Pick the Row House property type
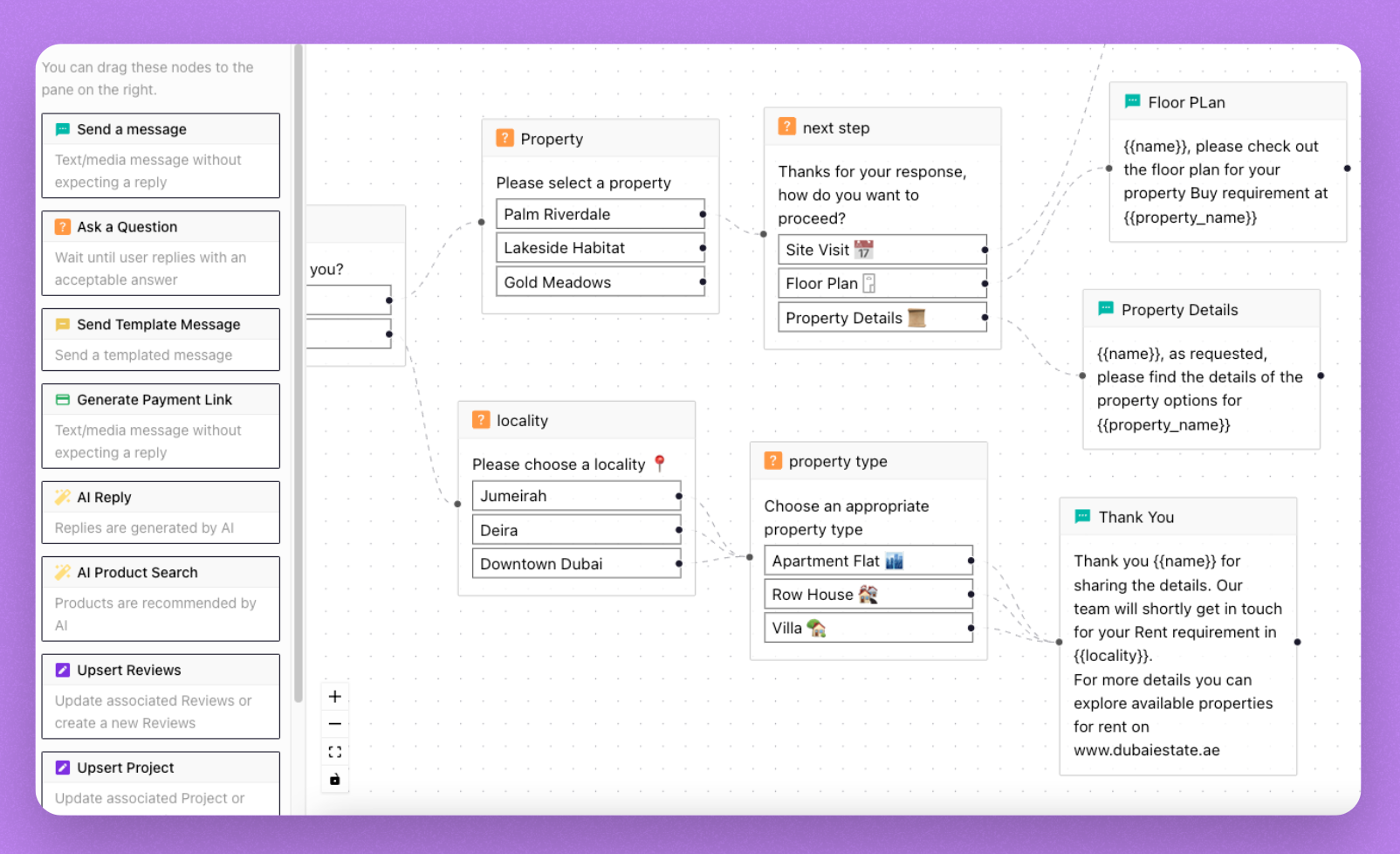 pyautogui.click(x=868, y=595)
